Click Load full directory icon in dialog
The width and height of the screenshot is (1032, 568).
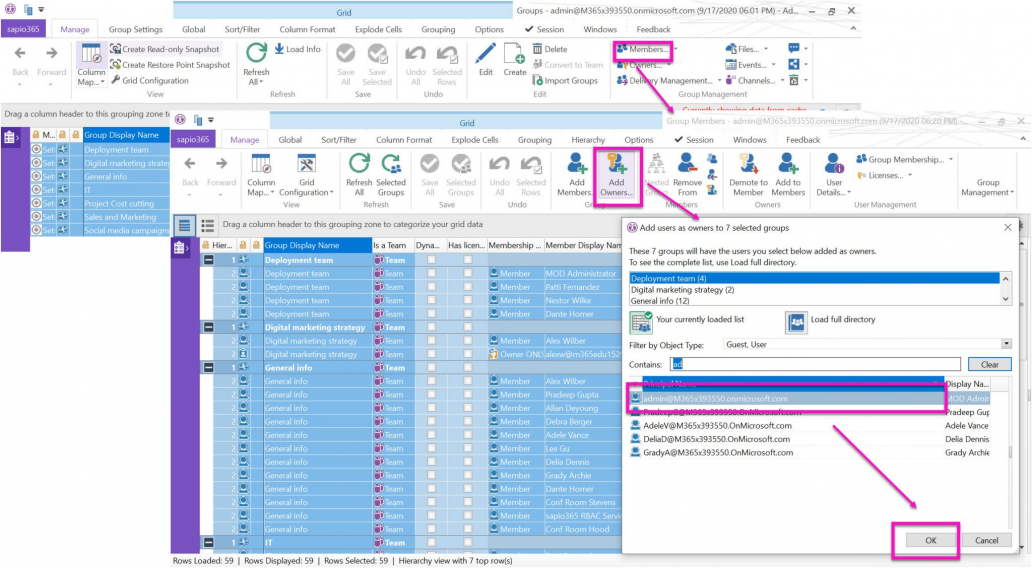[x=796, y=323]
